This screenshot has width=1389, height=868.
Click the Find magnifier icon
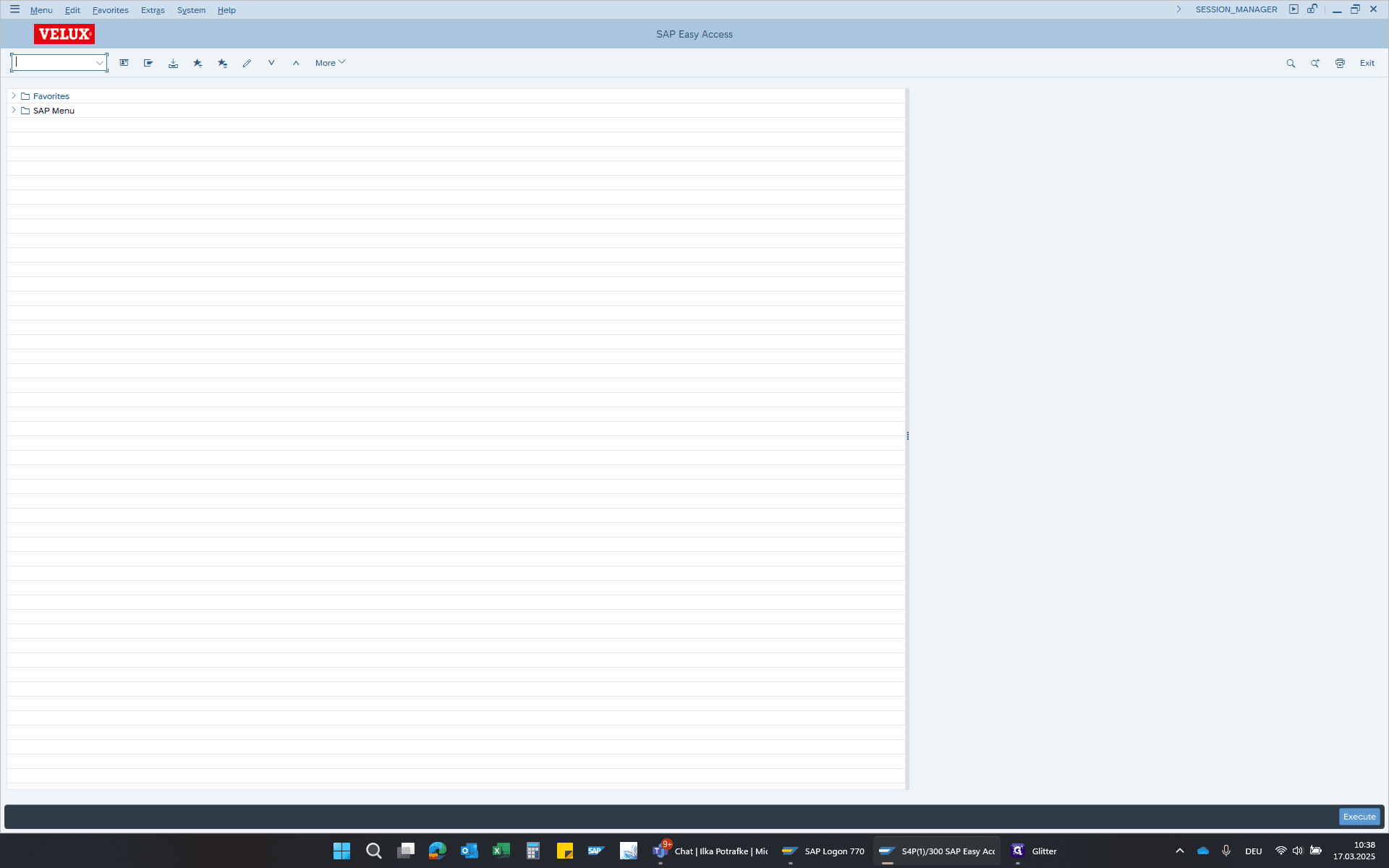pos(1291,64)
